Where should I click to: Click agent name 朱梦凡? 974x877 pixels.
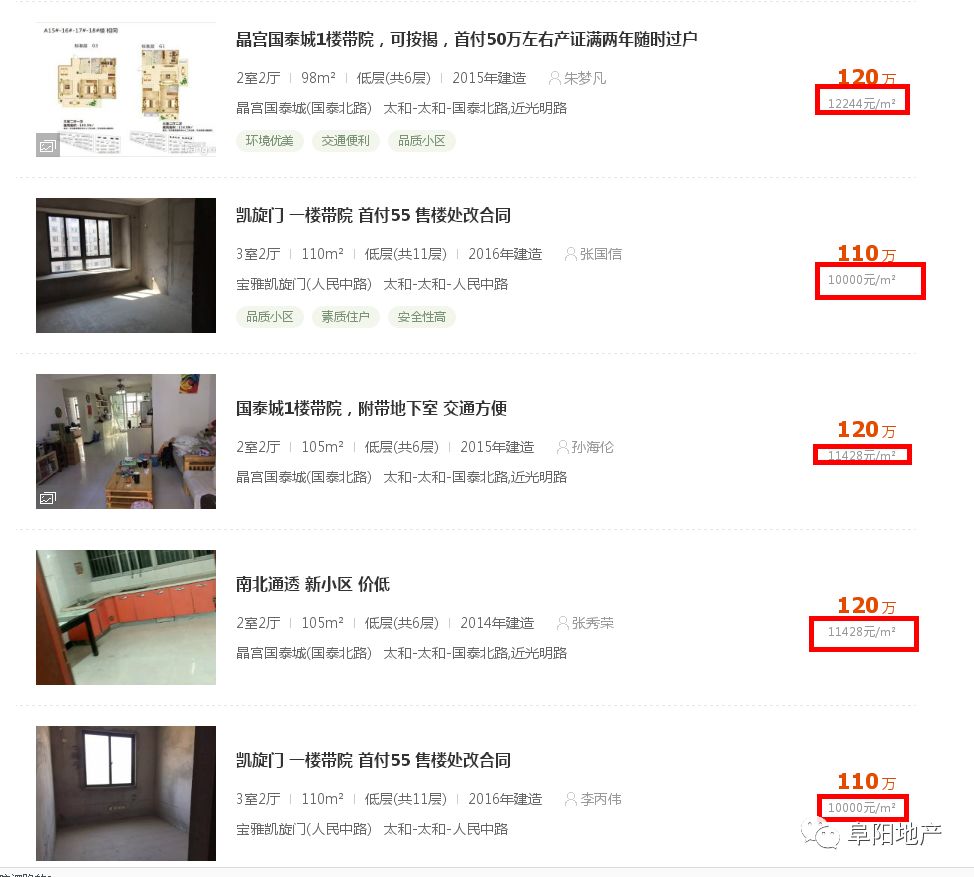click(x=585, y=78)
